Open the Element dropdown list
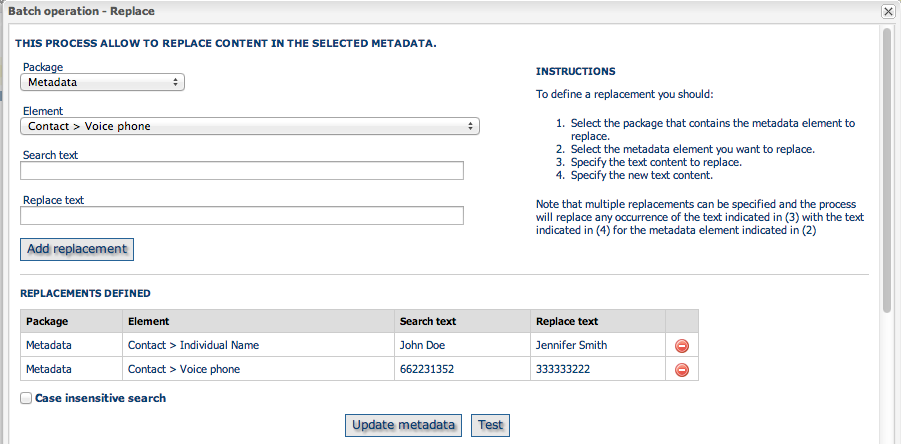The width and height of the screenshot is (901, 444). point(250,126)
